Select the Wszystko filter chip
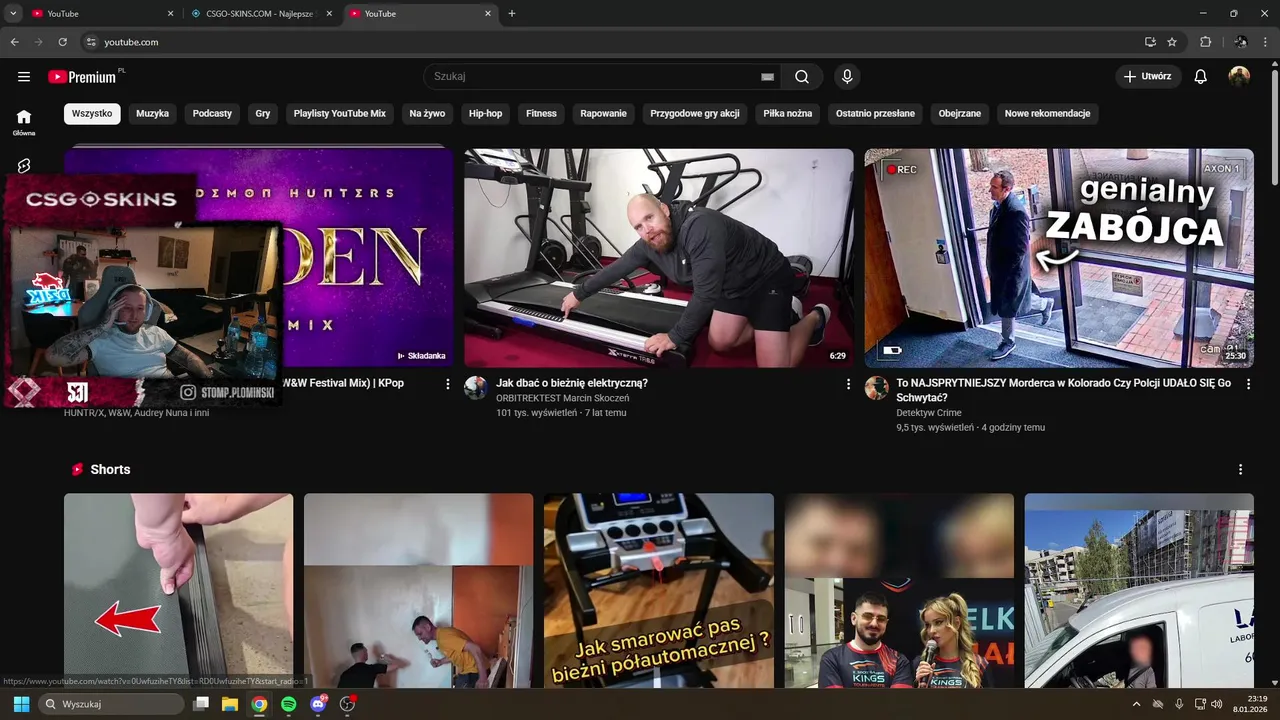Image resolution: width=1280 pixels, height=720 pixels. (x=92, y=114)
